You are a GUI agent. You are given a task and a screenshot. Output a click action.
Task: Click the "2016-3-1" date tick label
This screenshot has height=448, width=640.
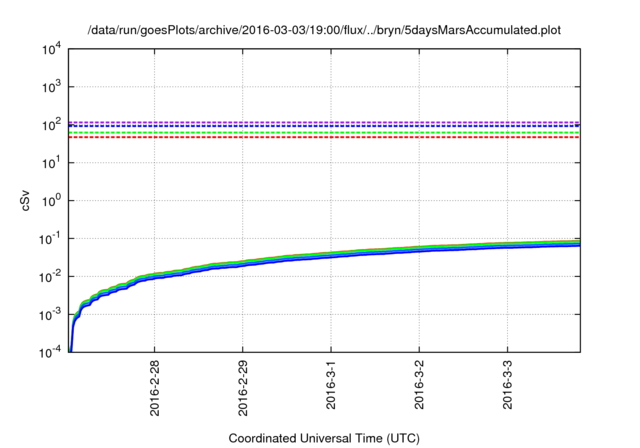(x=331, y=384)
